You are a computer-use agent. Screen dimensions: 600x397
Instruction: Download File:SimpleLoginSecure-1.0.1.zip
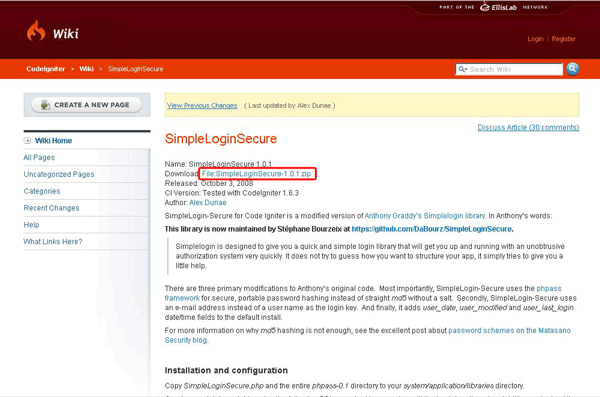[256, 174]
